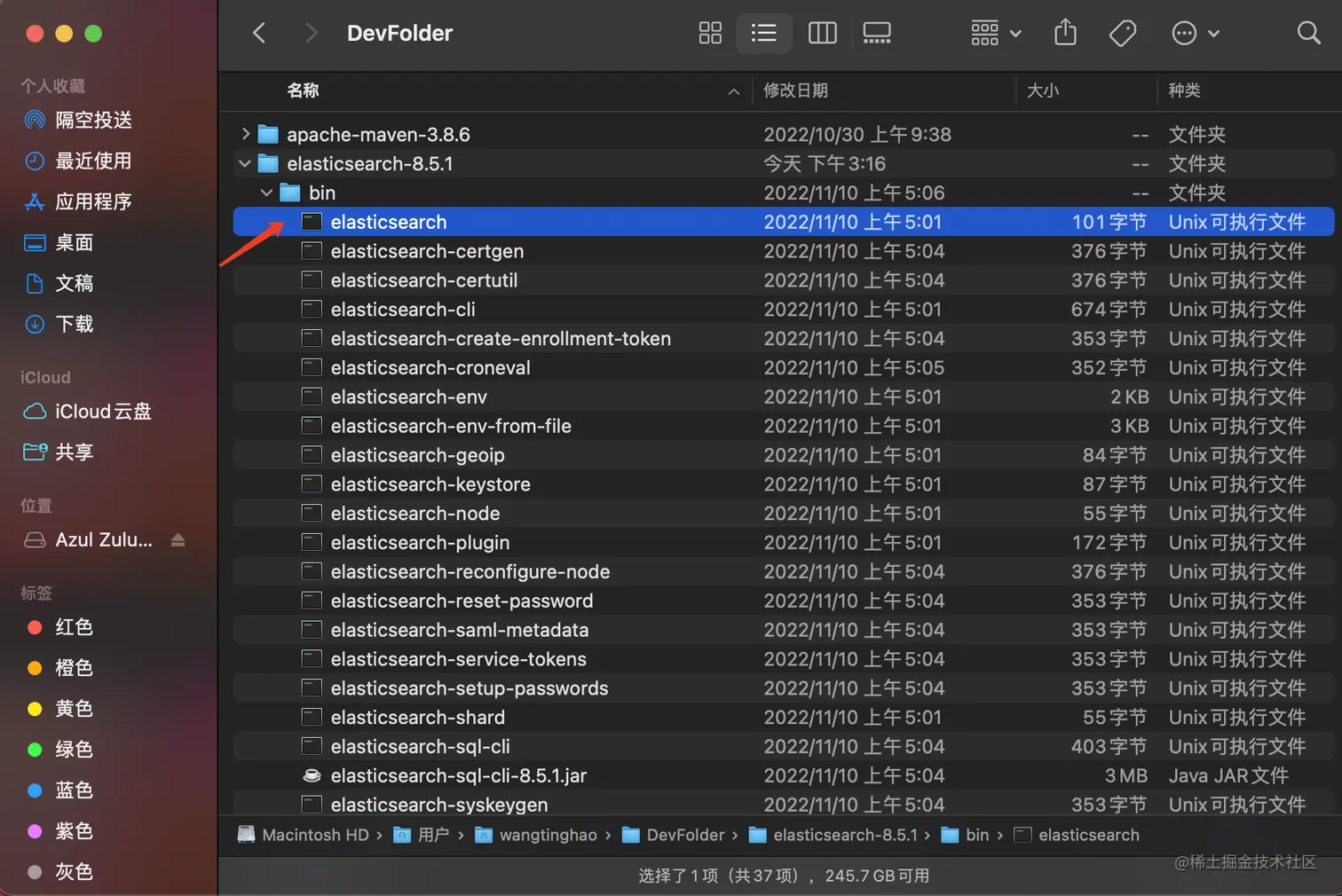Select the elasticsearch-keystore file
The image size is (1342, 896).
[784, 484]
